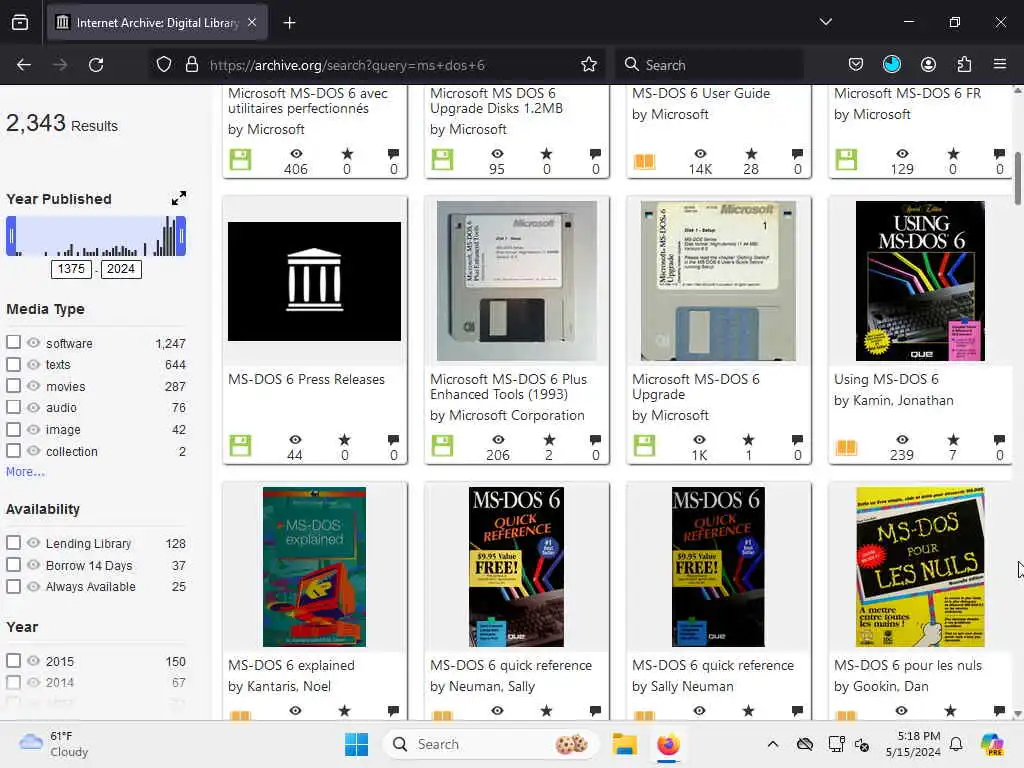View site security lock information
Image resolution: width=1024 pixels, height=768 pixels.
click(191, 65)
